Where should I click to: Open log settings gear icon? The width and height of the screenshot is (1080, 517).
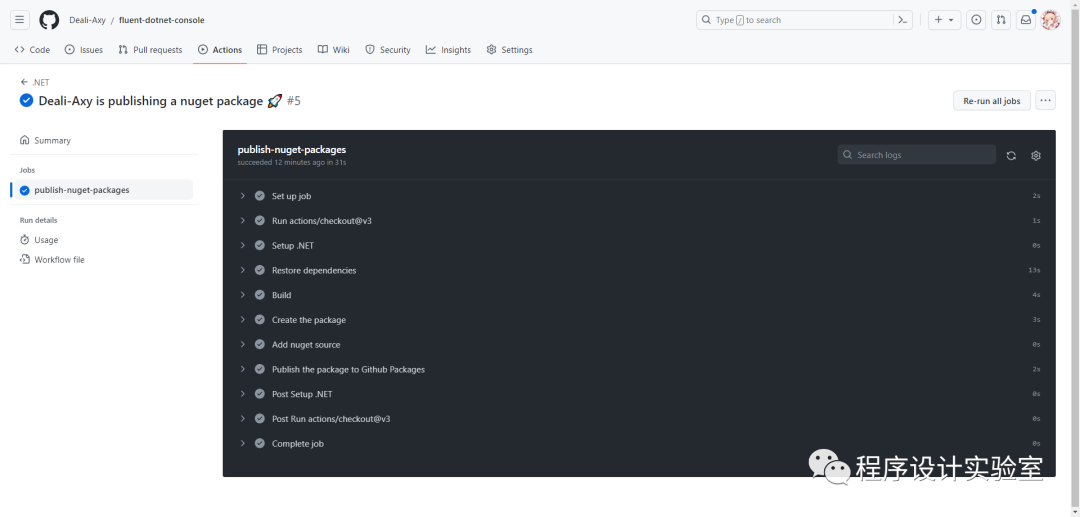click(x=1036, y=156)
